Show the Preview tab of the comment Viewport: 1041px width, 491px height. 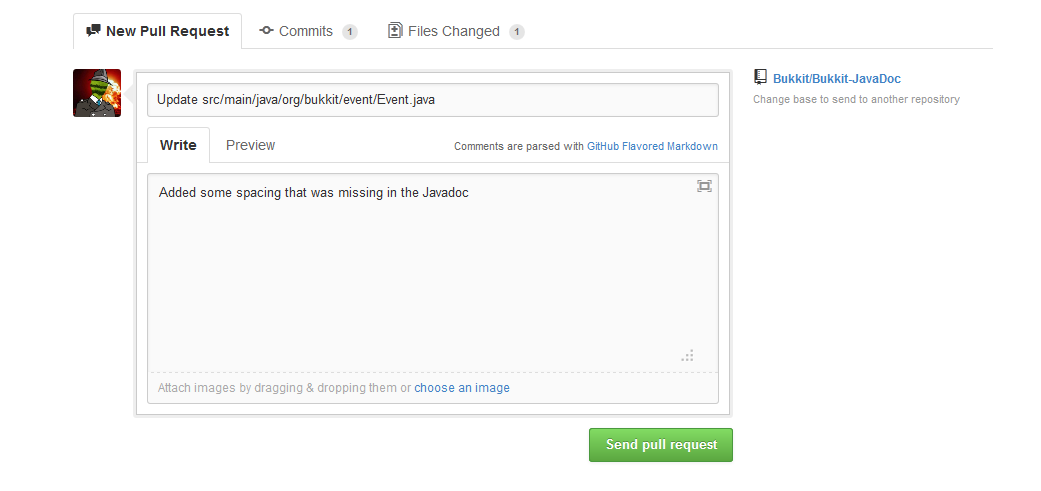(250, 145)
